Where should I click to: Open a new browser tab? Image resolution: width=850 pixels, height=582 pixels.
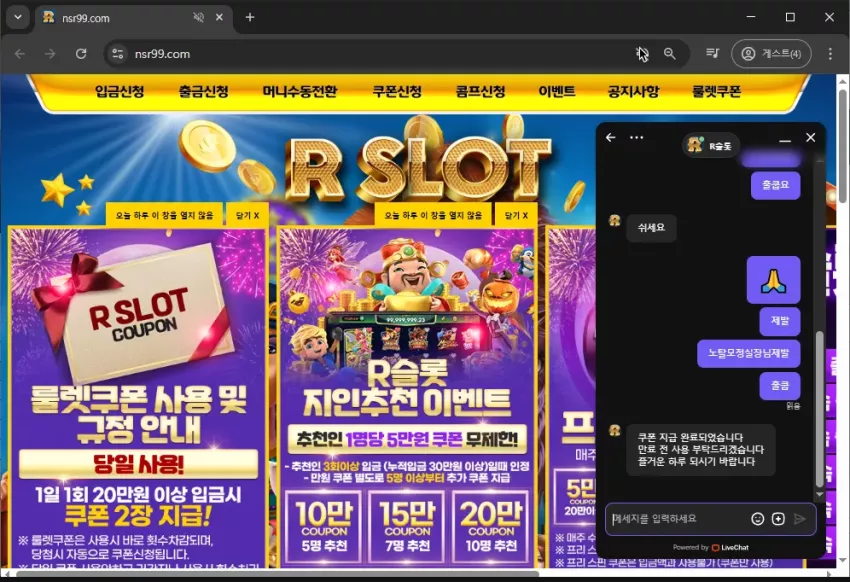point(250,17)
